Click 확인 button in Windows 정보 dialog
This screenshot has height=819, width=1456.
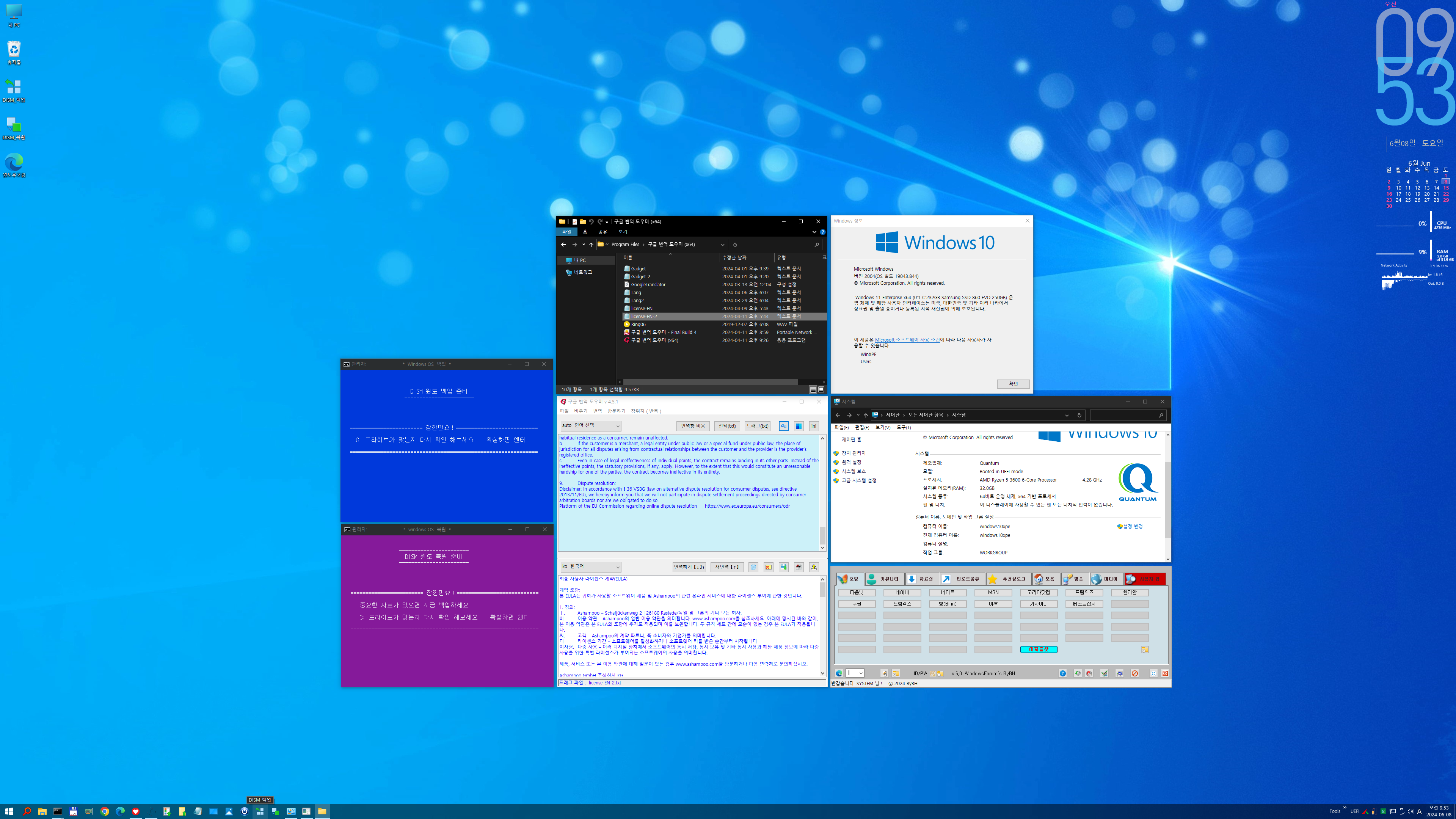click(1013, 384)
